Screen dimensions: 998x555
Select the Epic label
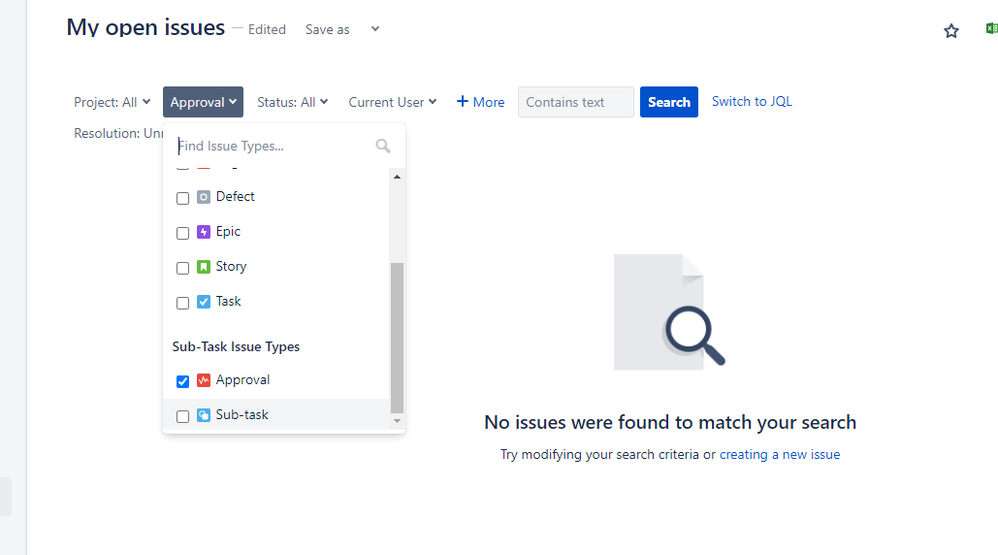228,232
